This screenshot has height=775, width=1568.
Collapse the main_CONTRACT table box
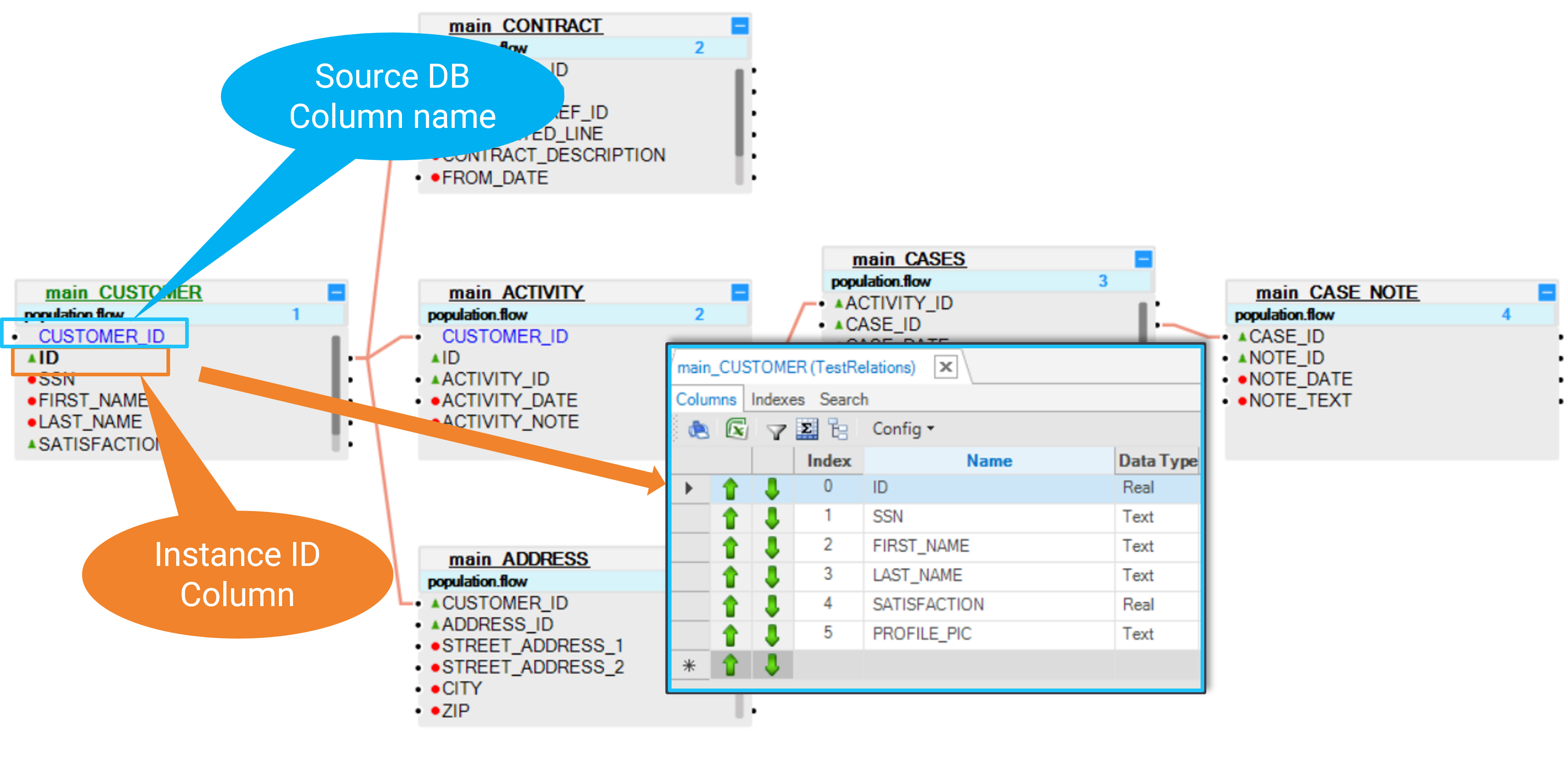[740, 26]
